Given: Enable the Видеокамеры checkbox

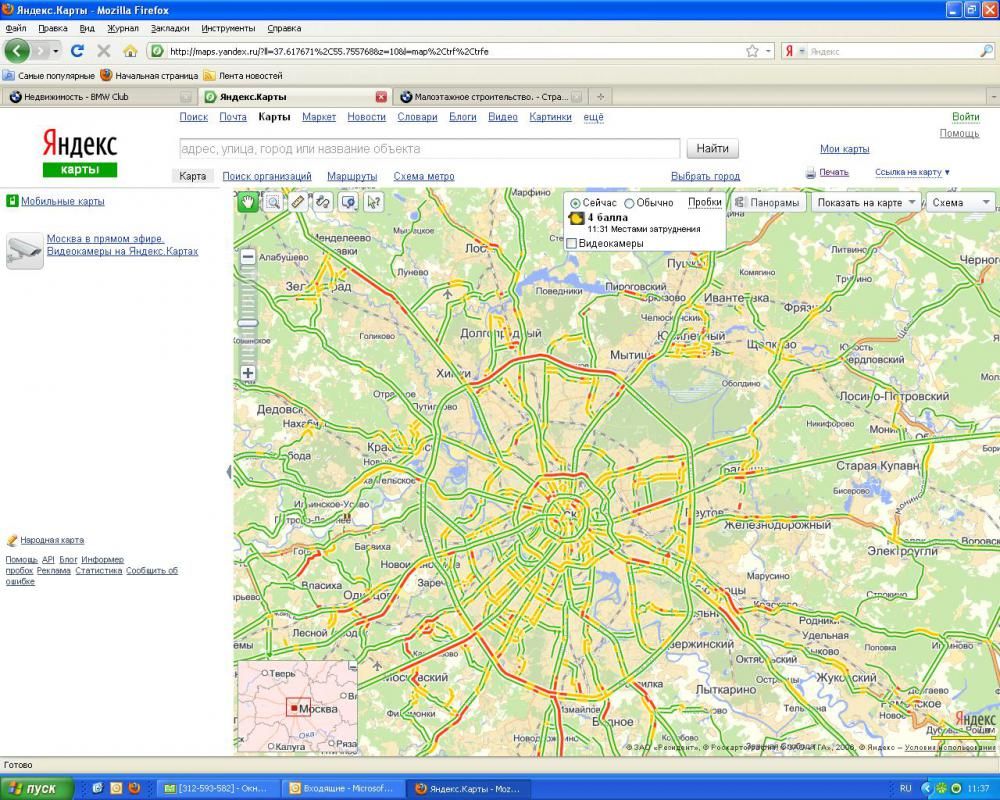Looking at the screenshot, I should click(572, 244).
